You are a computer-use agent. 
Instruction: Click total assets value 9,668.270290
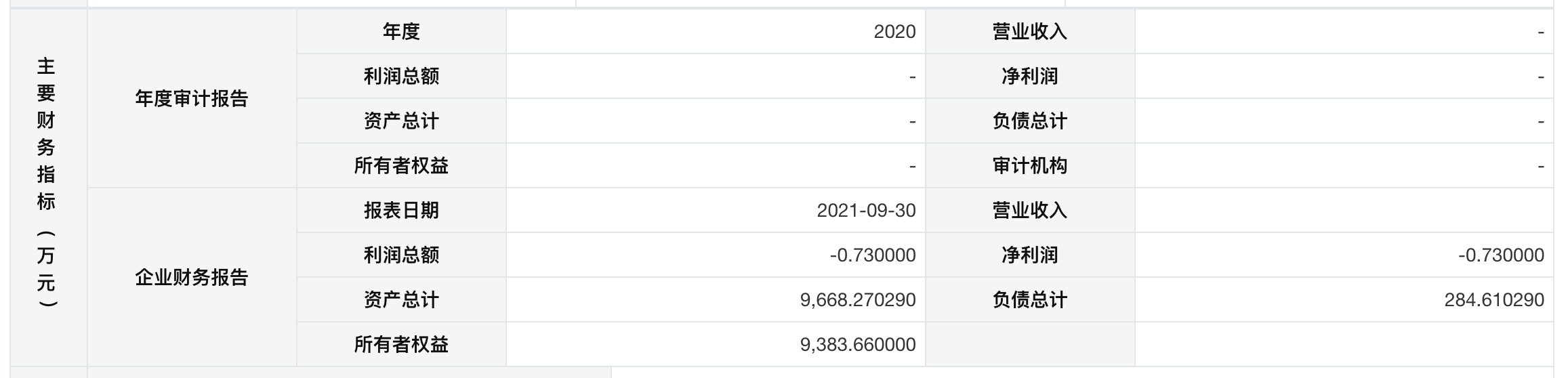pyautogui.click(x=858, y=300)
